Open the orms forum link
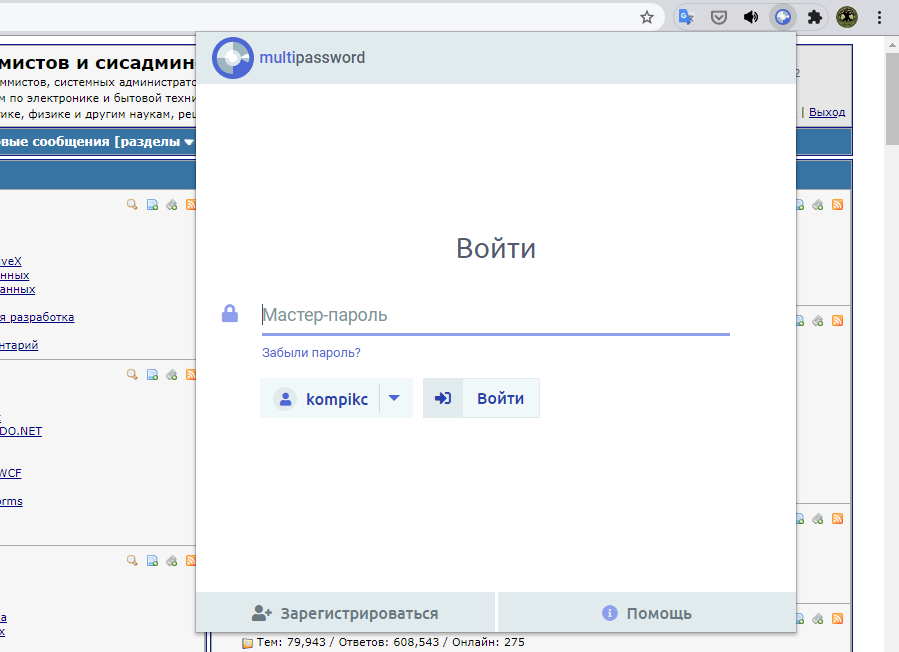The width and height of the screenshot is (899, 652). click(x=11, y=501)
